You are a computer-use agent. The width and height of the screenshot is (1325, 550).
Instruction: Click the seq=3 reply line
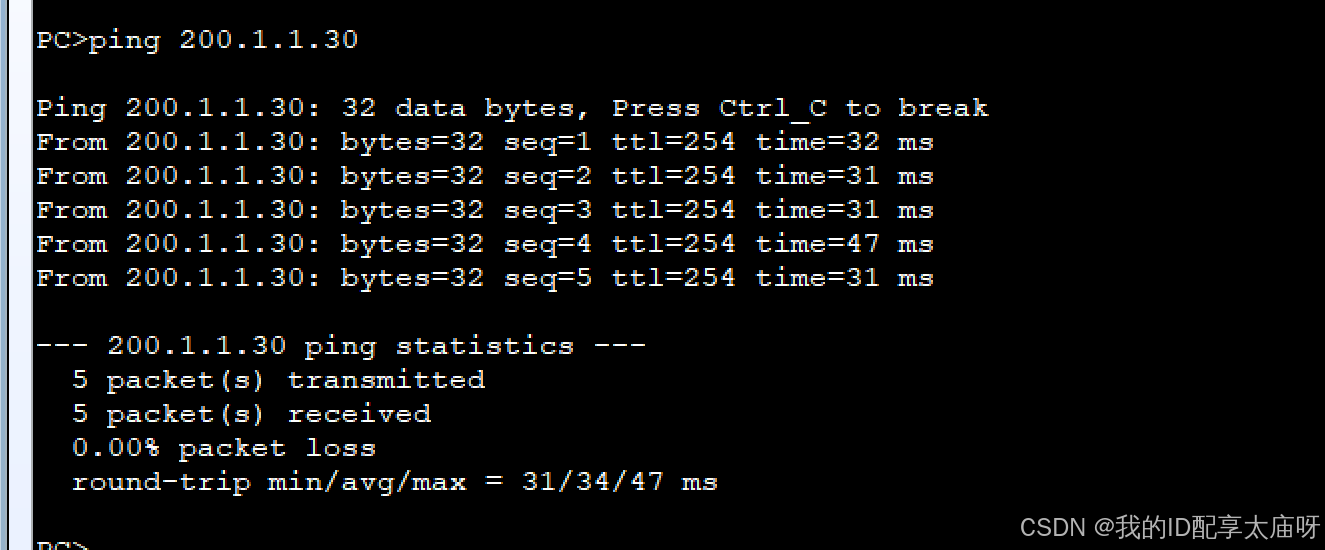[485, 210]
